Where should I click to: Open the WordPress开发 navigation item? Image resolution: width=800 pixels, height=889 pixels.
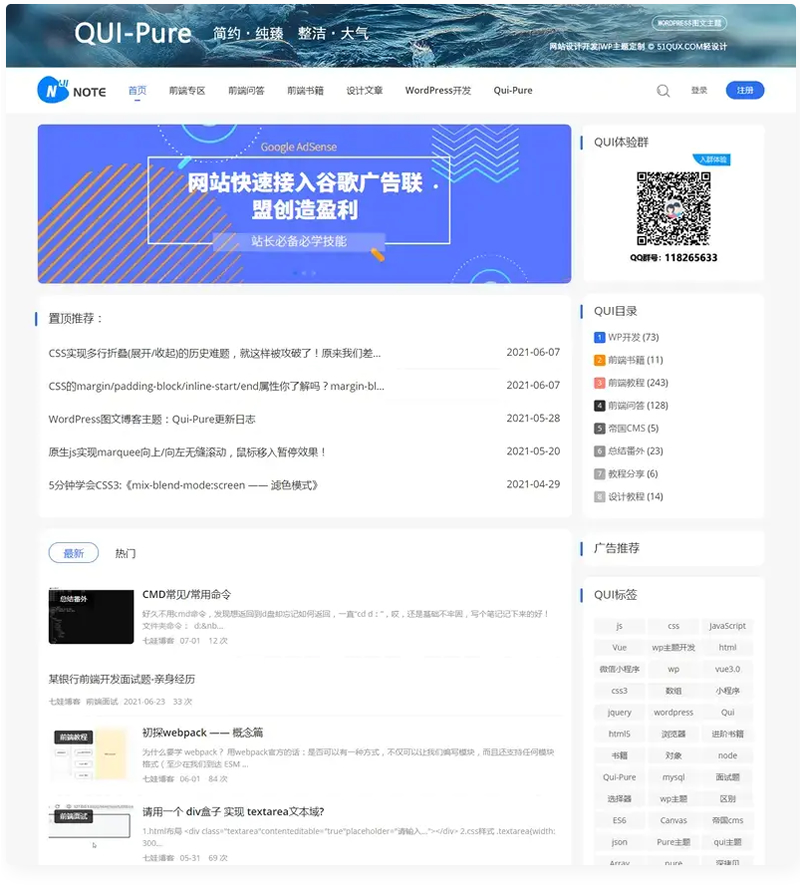(437, 90)
